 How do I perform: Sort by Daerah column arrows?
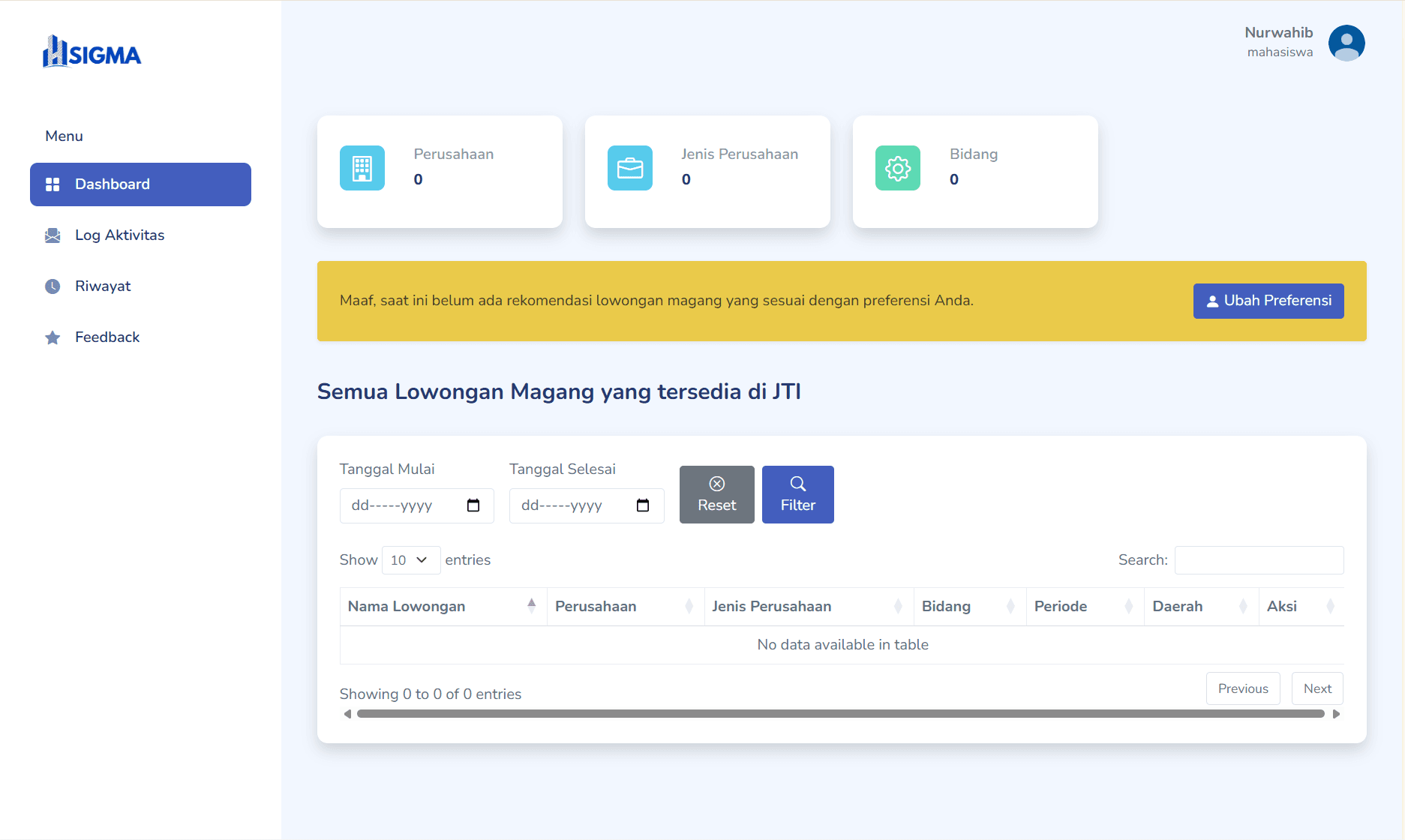coord(1243,606)
